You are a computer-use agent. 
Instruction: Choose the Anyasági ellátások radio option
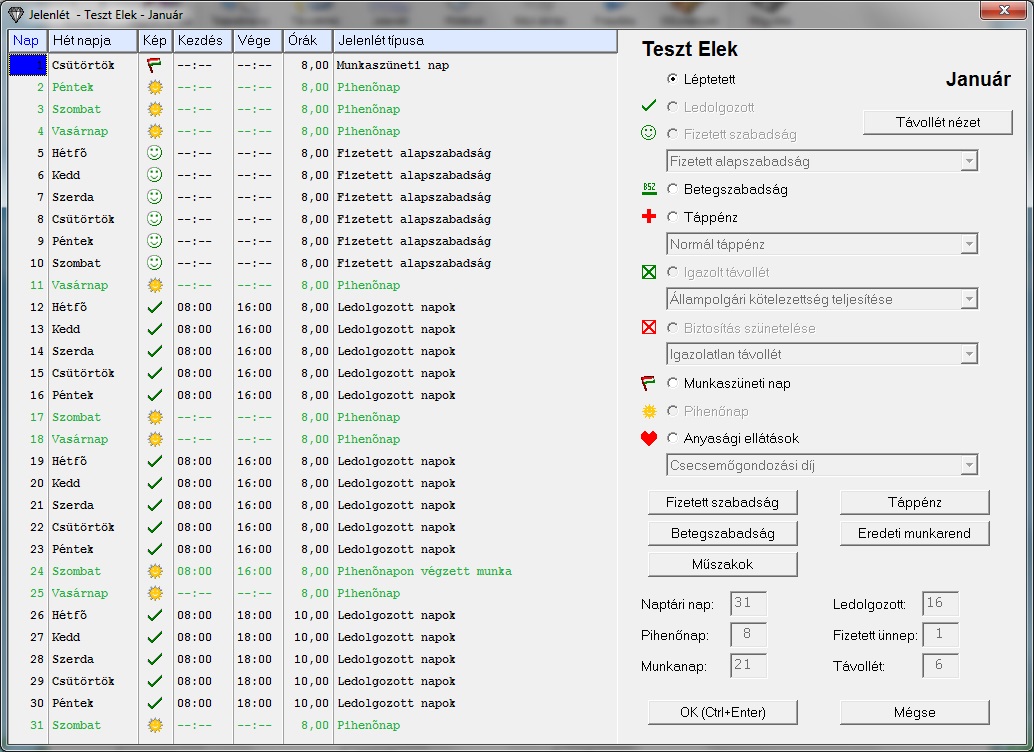[673, 438]
